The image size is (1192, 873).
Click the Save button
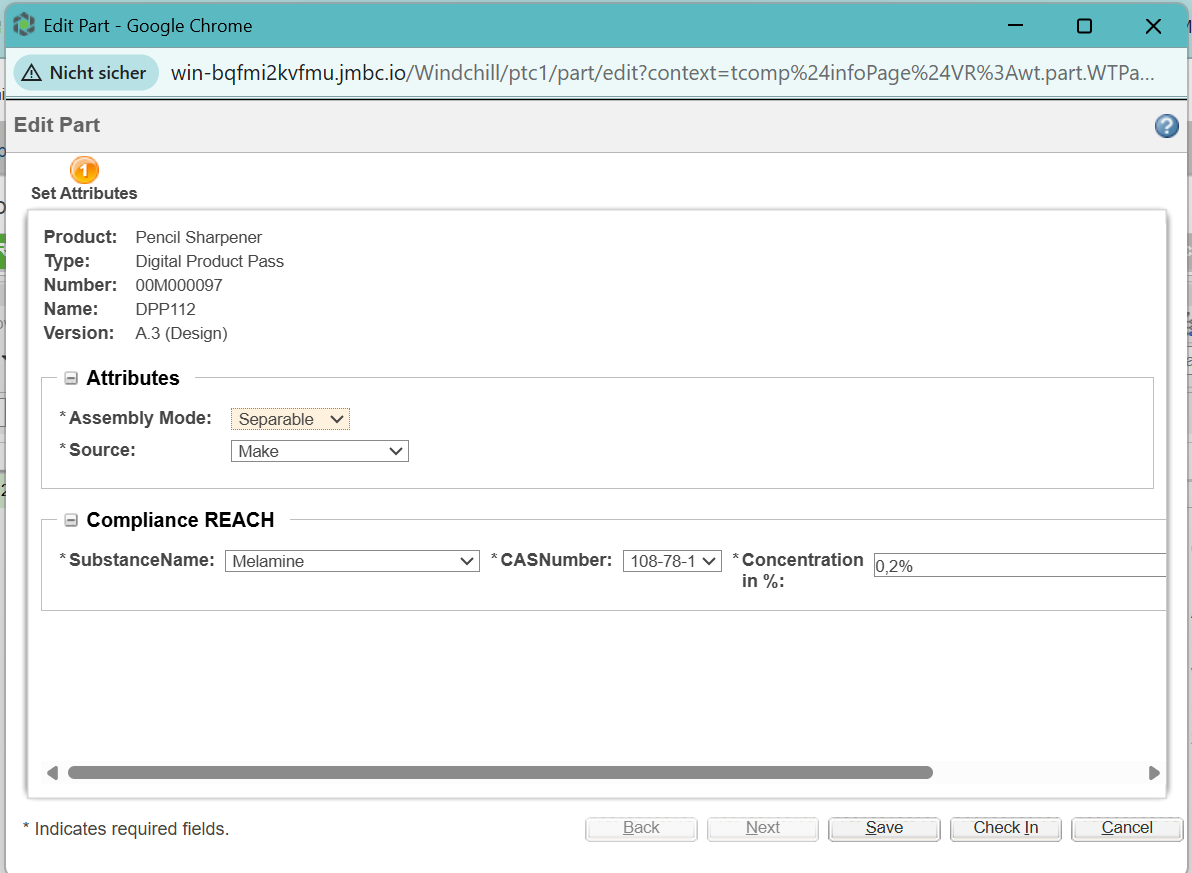884,828
